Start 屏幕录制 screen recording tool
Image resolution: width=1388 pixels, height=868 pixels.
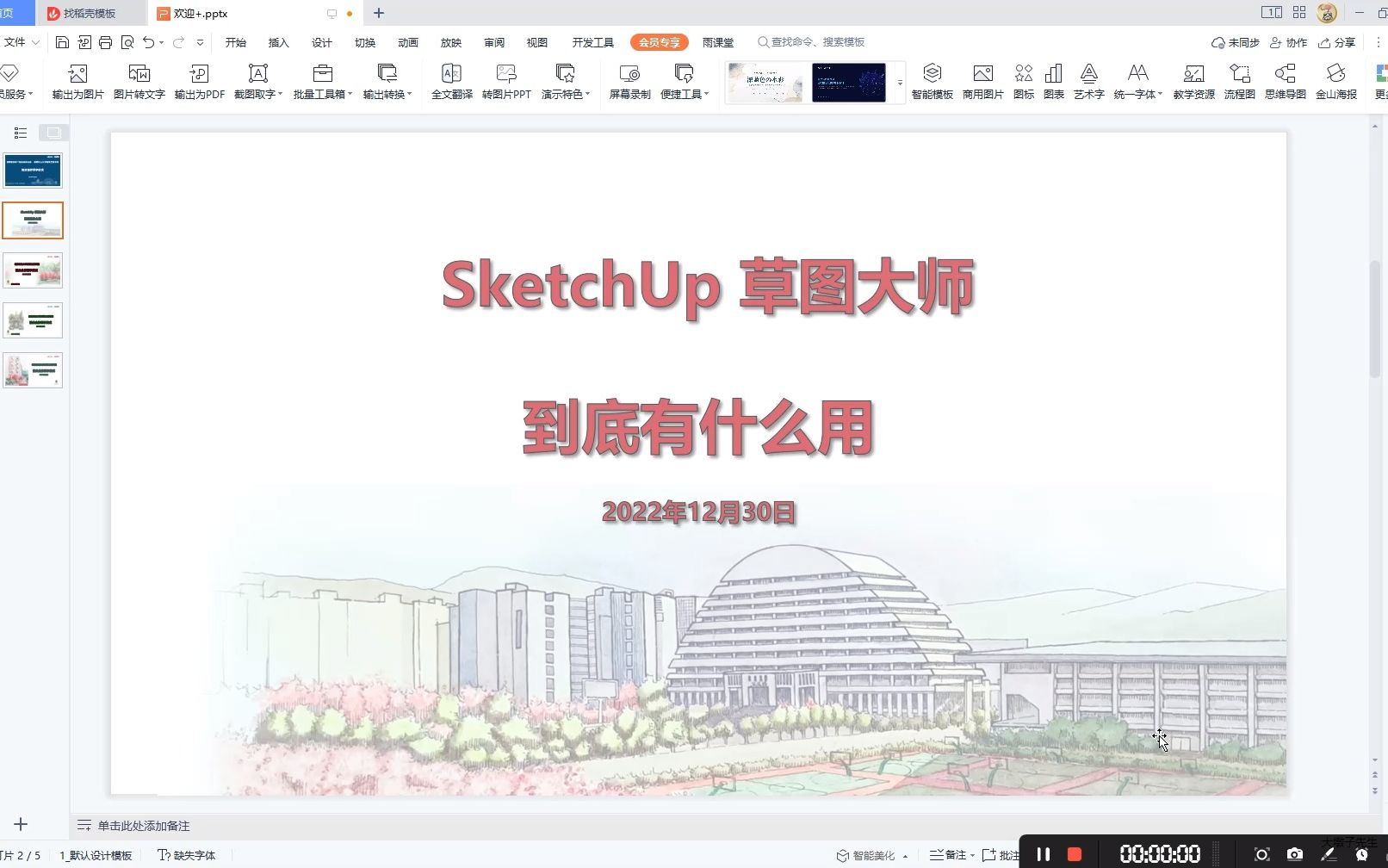pos(629,82)
